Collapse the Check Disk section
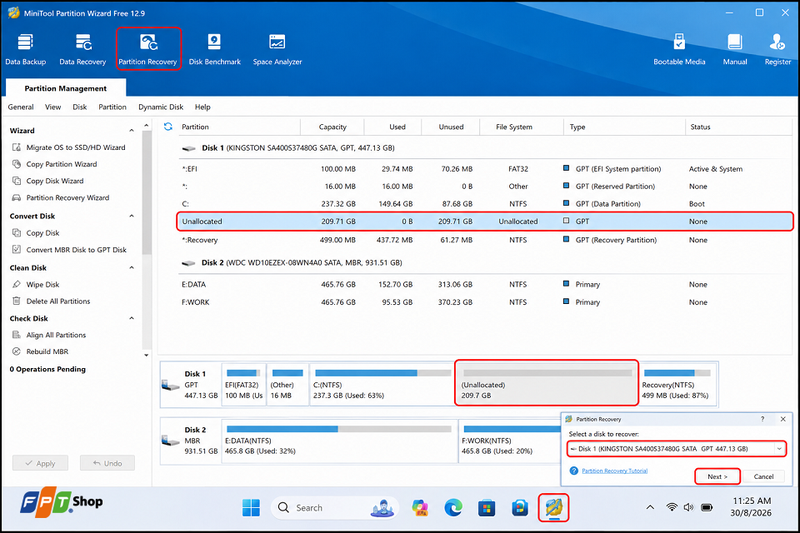 pyautogui.click(x=132, y=318)
